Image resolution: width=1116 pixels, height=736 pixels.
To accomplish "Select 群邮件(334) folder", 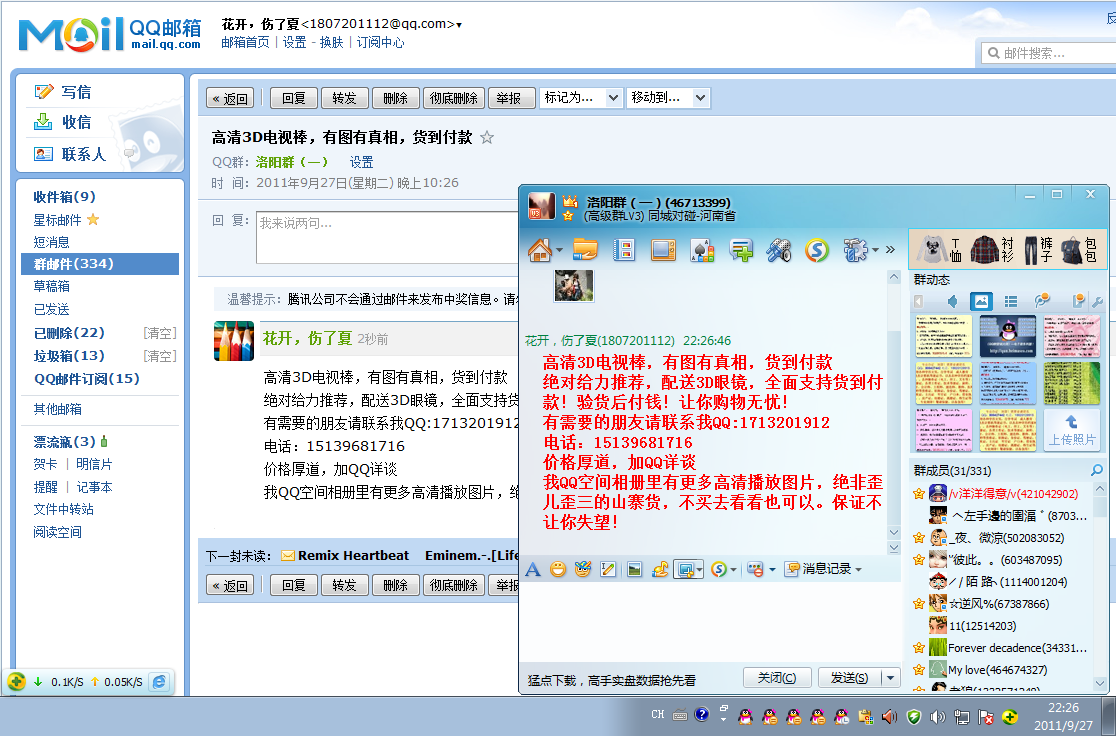I will coord(100,263).
